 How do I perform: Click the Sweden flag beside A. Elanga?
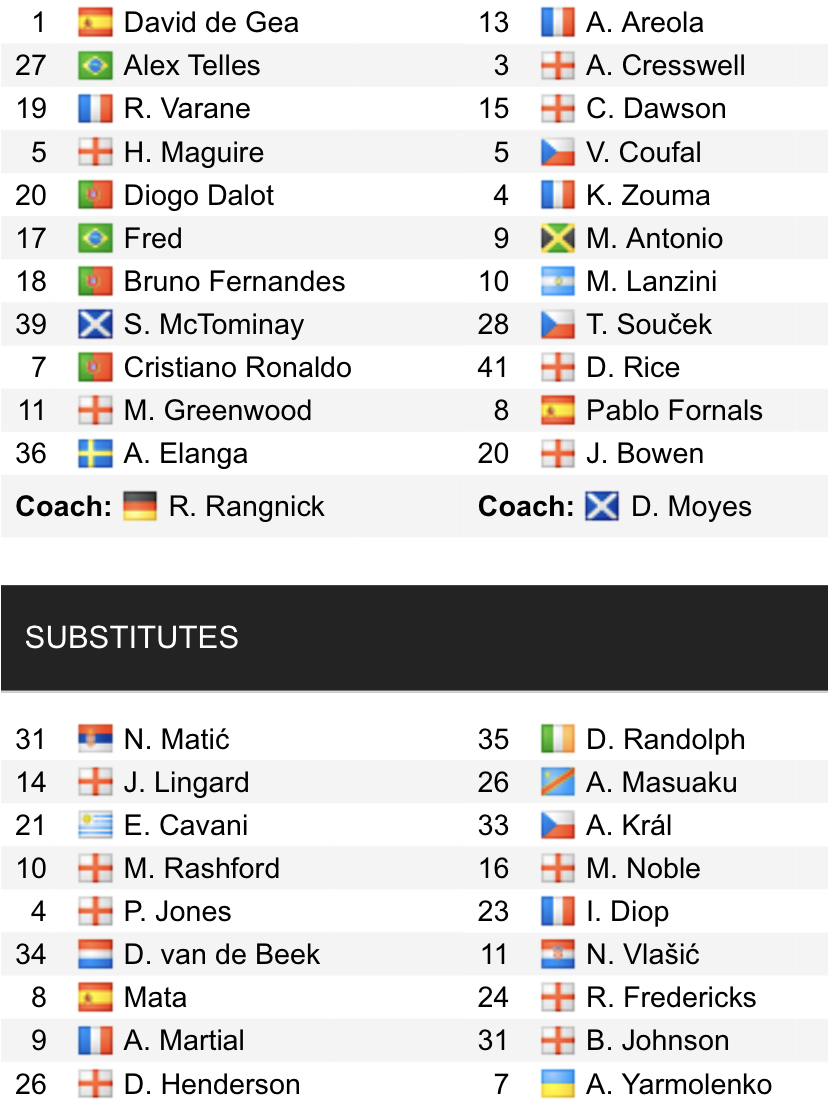(x=95, y=454)
